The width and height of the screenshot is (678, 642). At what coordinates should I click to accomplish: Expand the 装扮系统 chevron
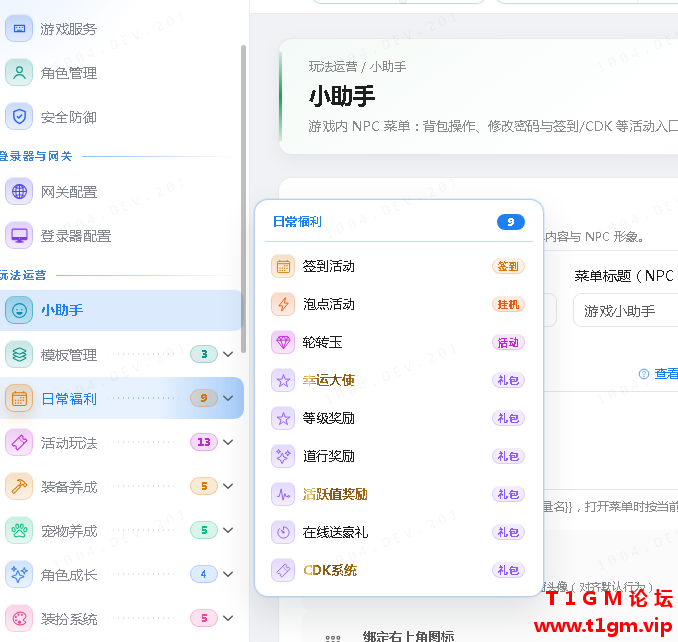pos(228,619)
